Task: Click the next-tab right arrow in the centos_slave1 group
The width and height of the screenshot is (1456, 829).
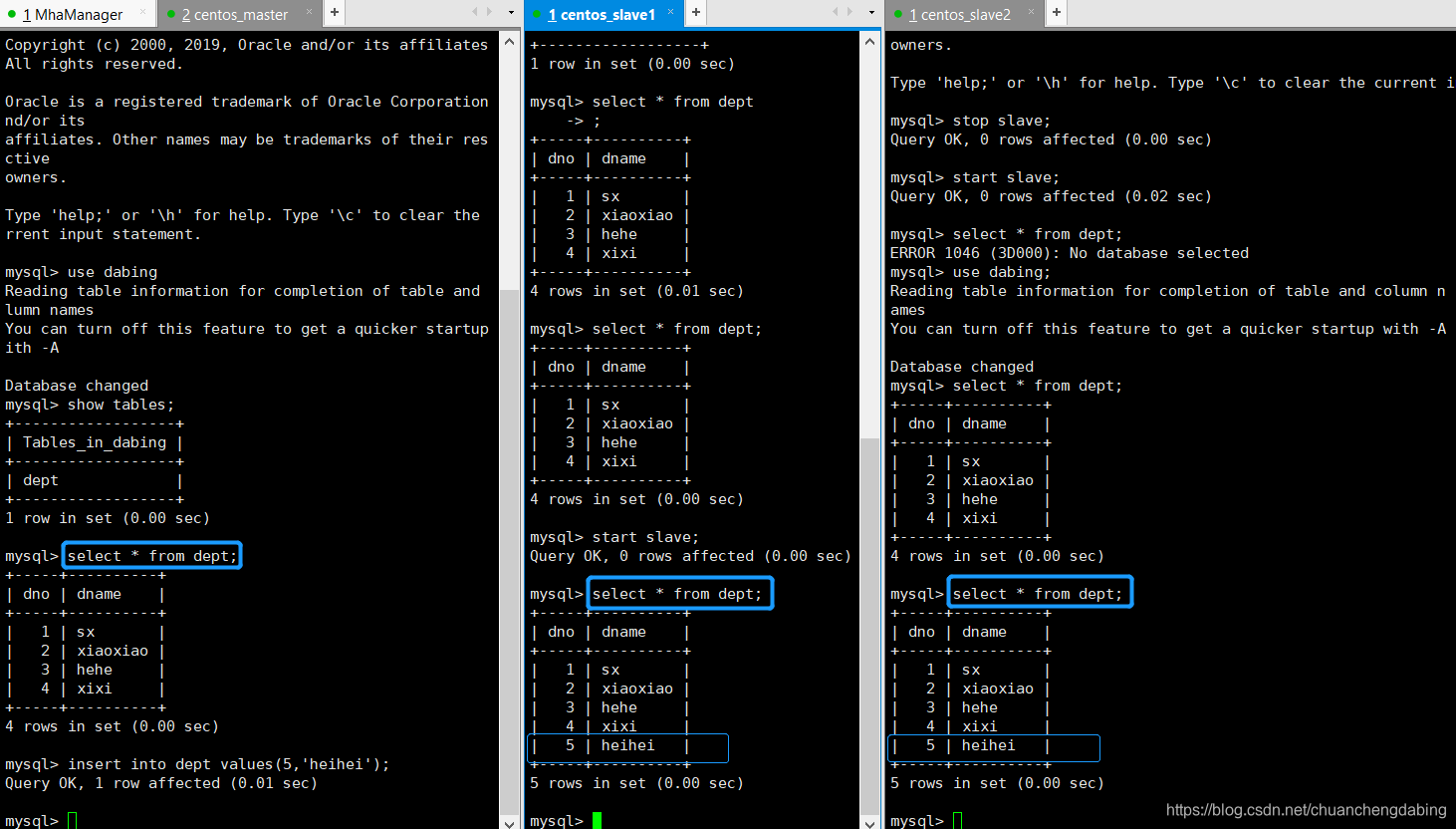Action: 849,12
